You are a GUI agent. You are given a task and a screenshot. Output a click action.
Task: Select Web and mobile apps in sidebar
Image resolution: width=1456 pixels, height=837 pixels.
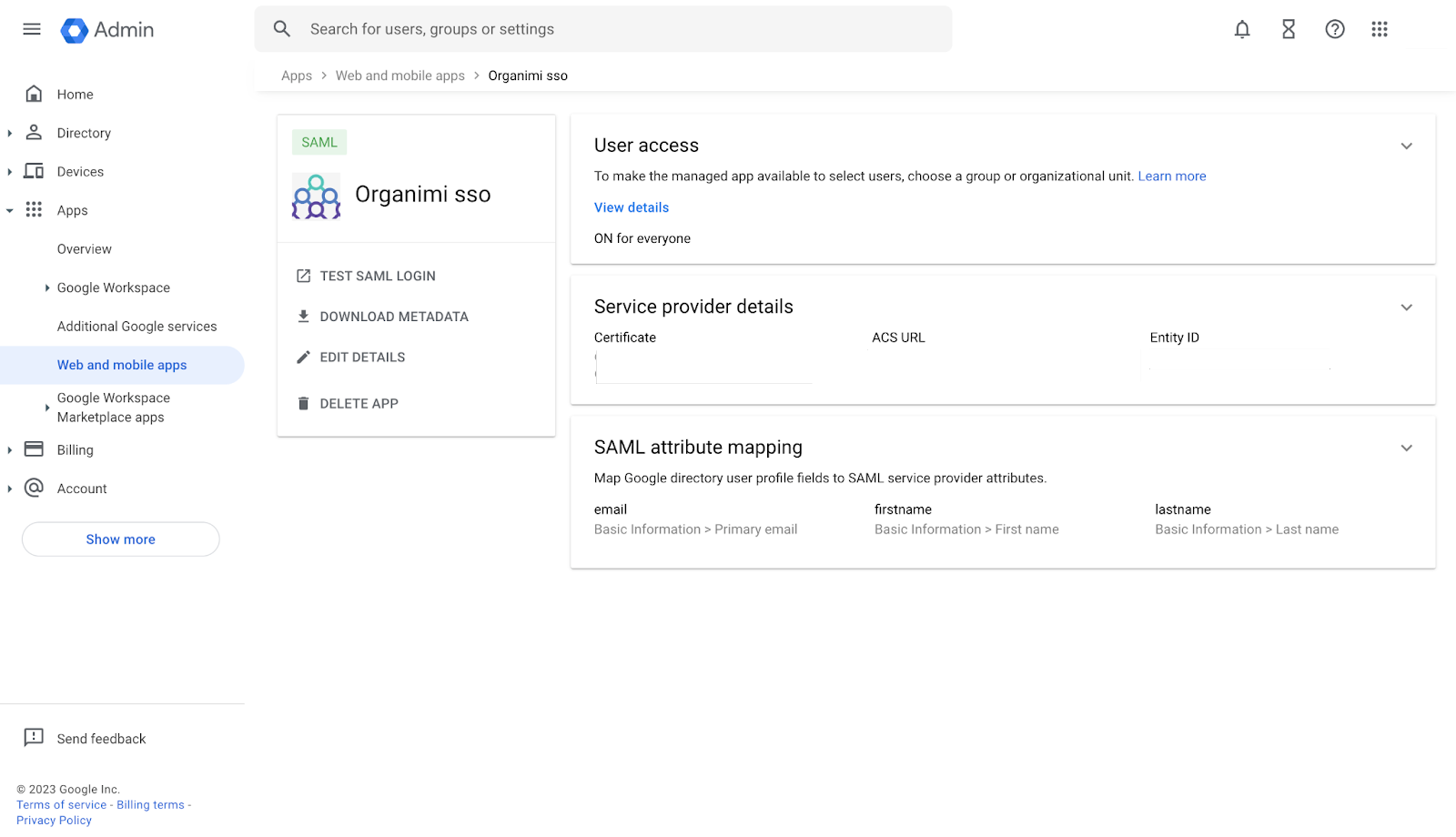click(122, 364)
